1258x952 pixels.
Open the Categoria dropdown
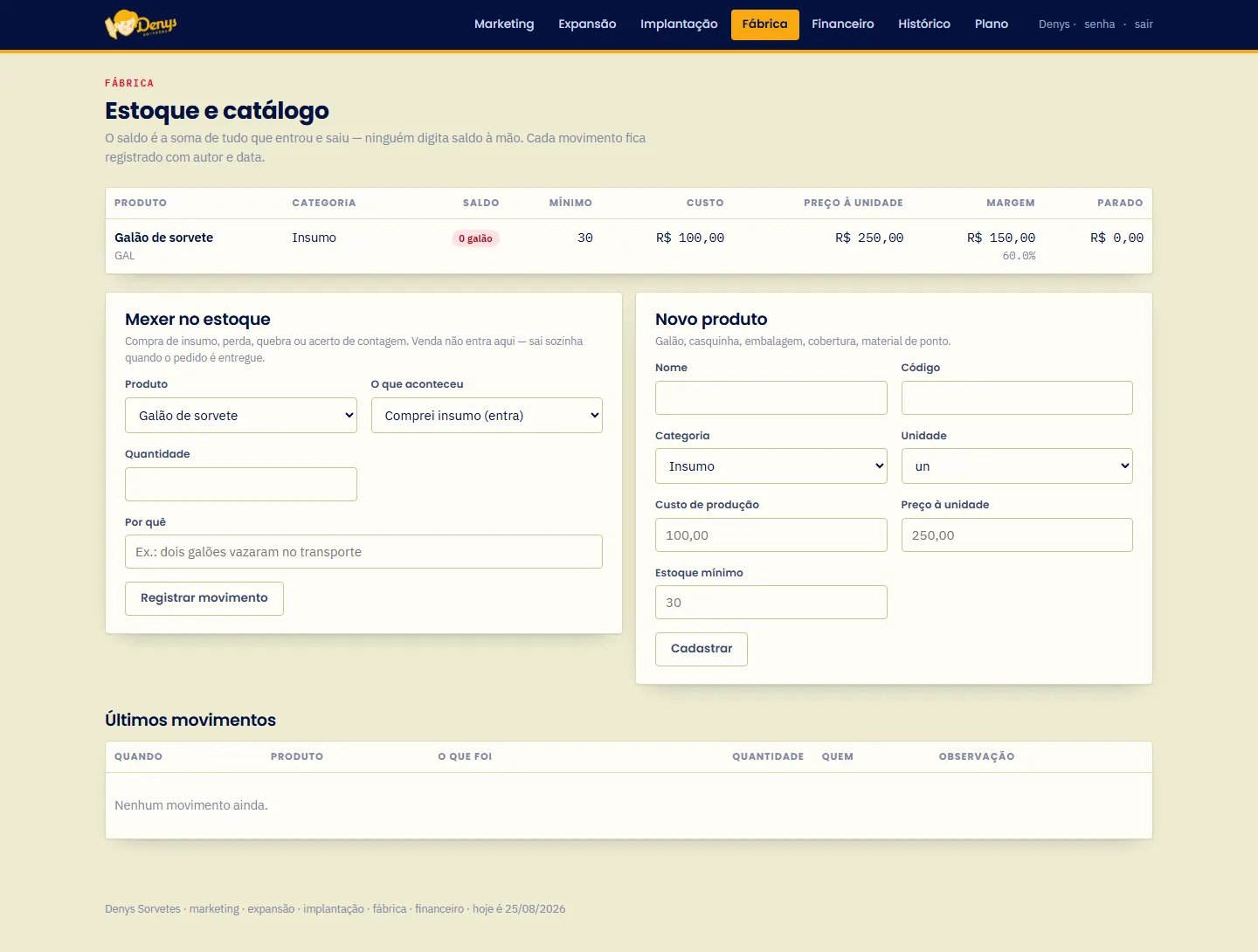click(771, 466)
